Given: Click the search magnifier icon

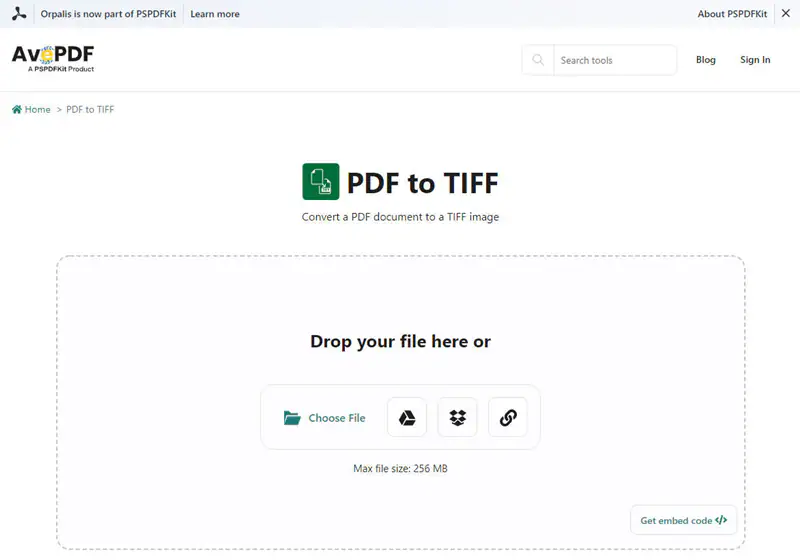Looking at the screenshot, I should [538, 60].
